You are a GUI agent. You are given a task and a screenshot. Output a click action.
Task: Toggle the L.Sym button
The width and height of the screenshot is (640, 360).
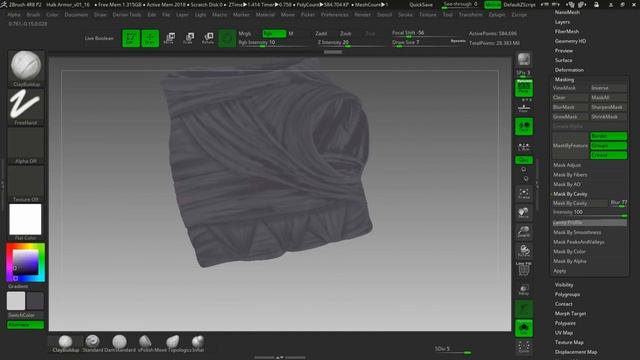[x=524, y=147]
